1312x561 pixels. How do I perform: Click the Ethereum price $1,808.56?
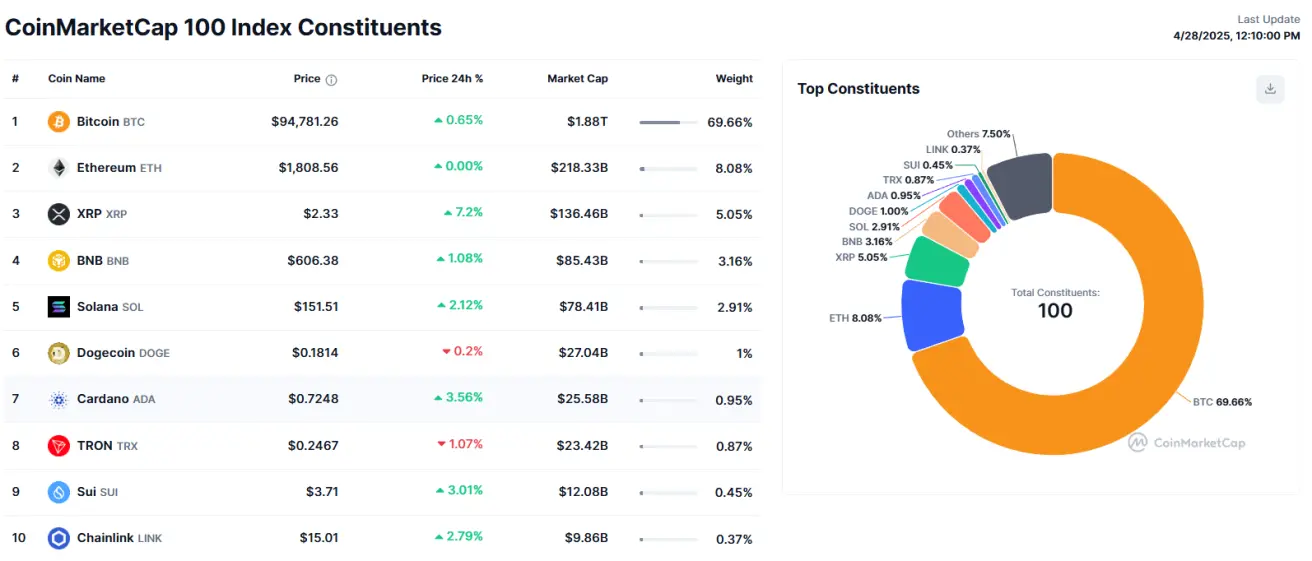[x=309, y=168]
